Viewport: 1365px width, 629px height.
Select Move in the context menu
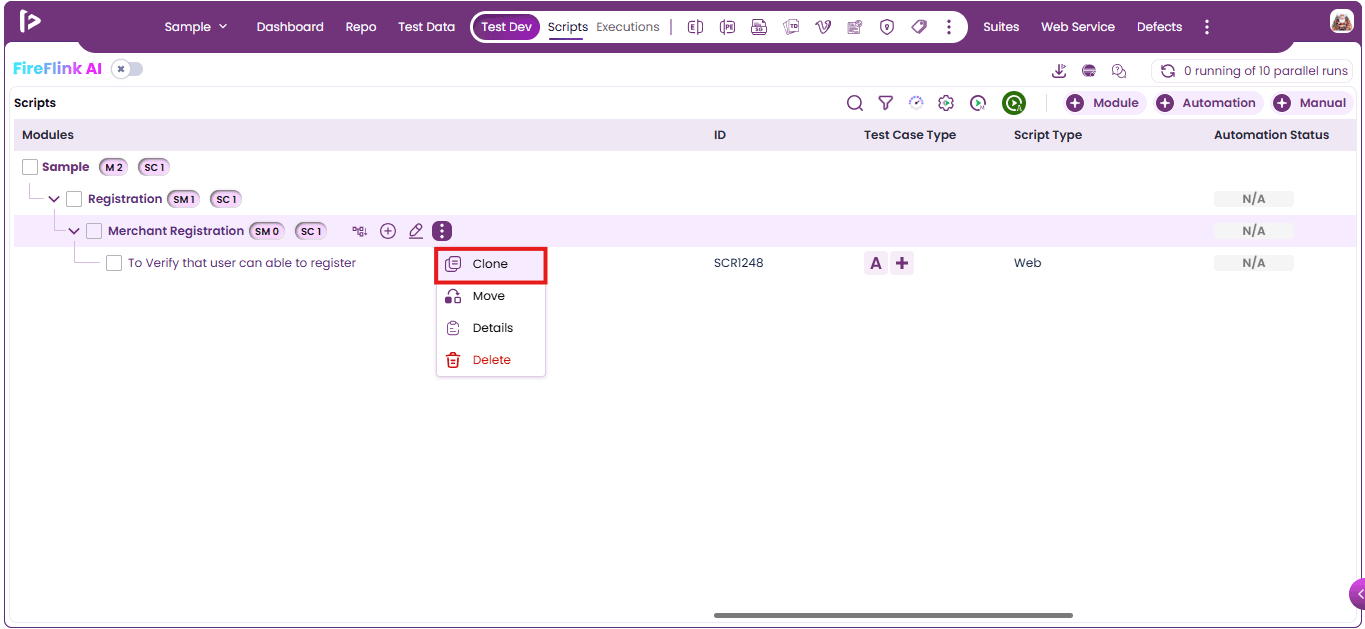click(491, 296)
